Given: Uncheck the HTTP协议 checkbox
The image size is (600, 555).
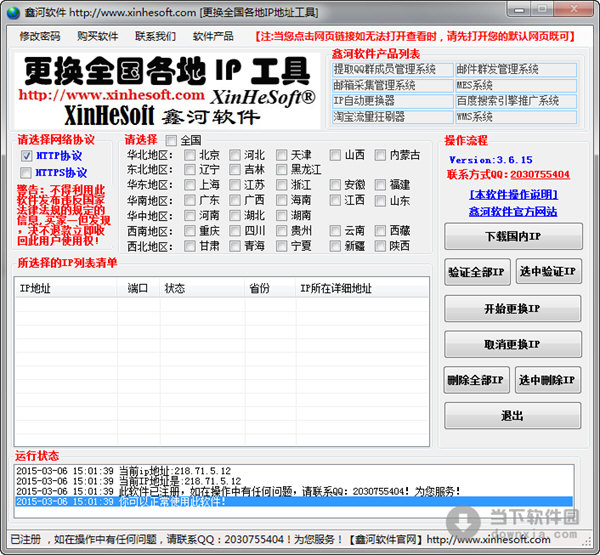Looking at the screenshot, I should (x=26, y=156).
